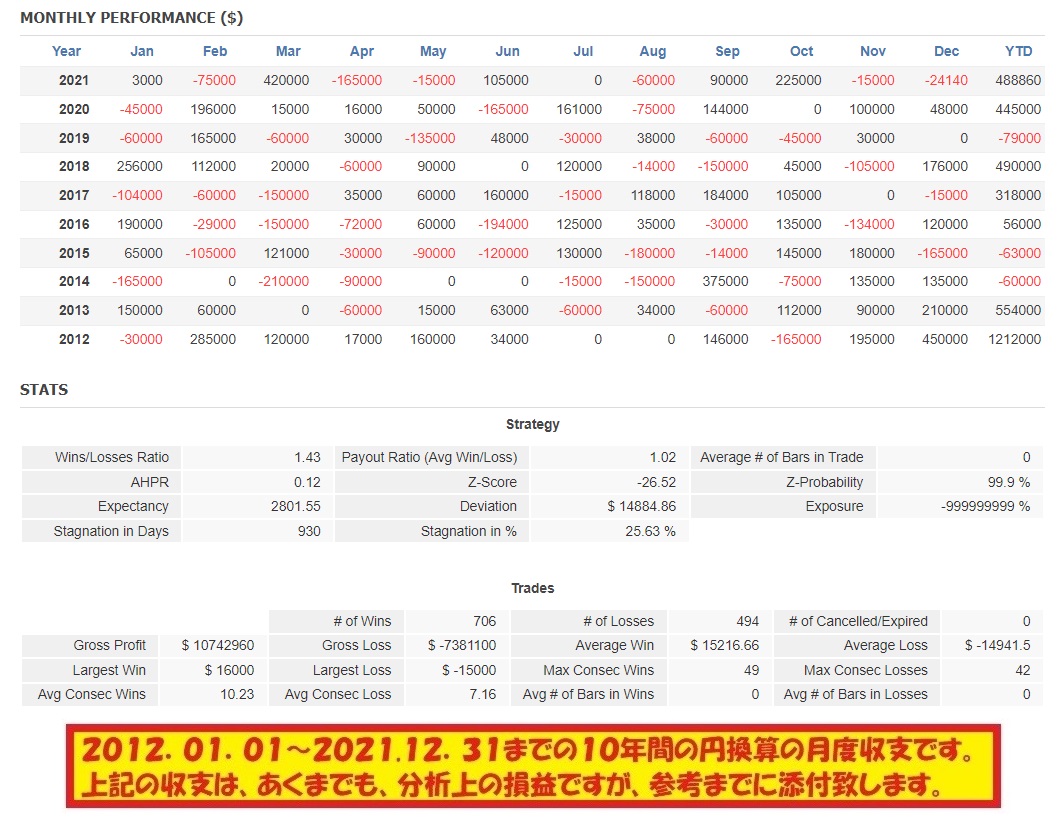Click the Max Consec Losses value 42
This screenshot has height=819, width=1064.
1023,670
